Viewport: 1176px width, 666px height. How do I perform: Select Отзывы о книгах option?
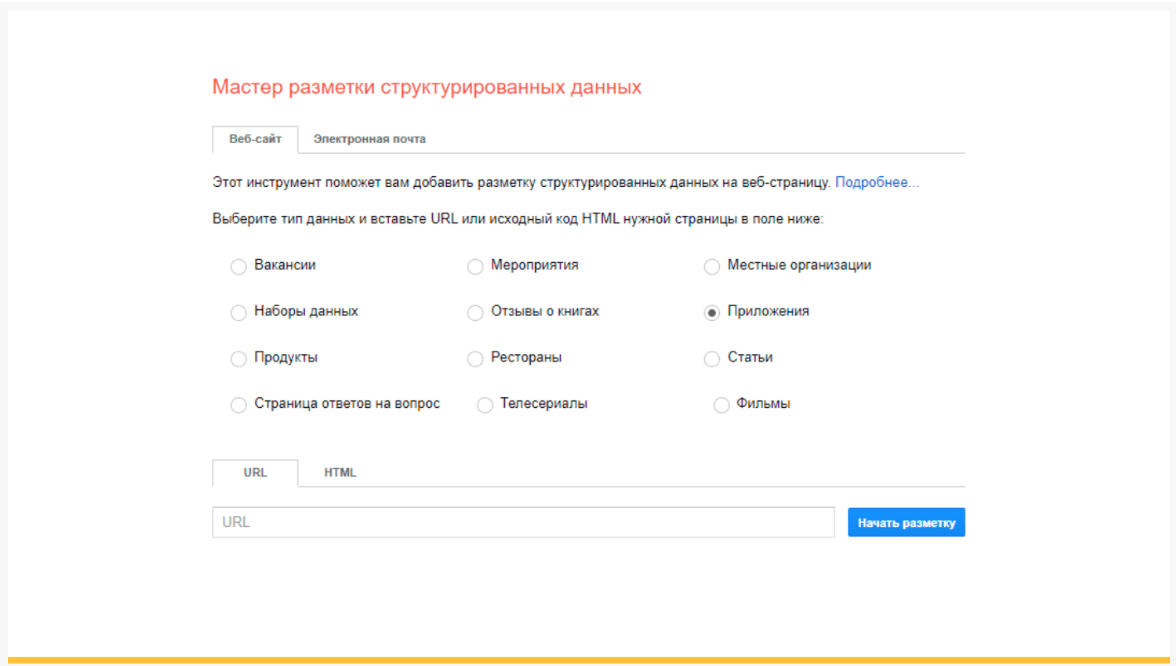475,313
